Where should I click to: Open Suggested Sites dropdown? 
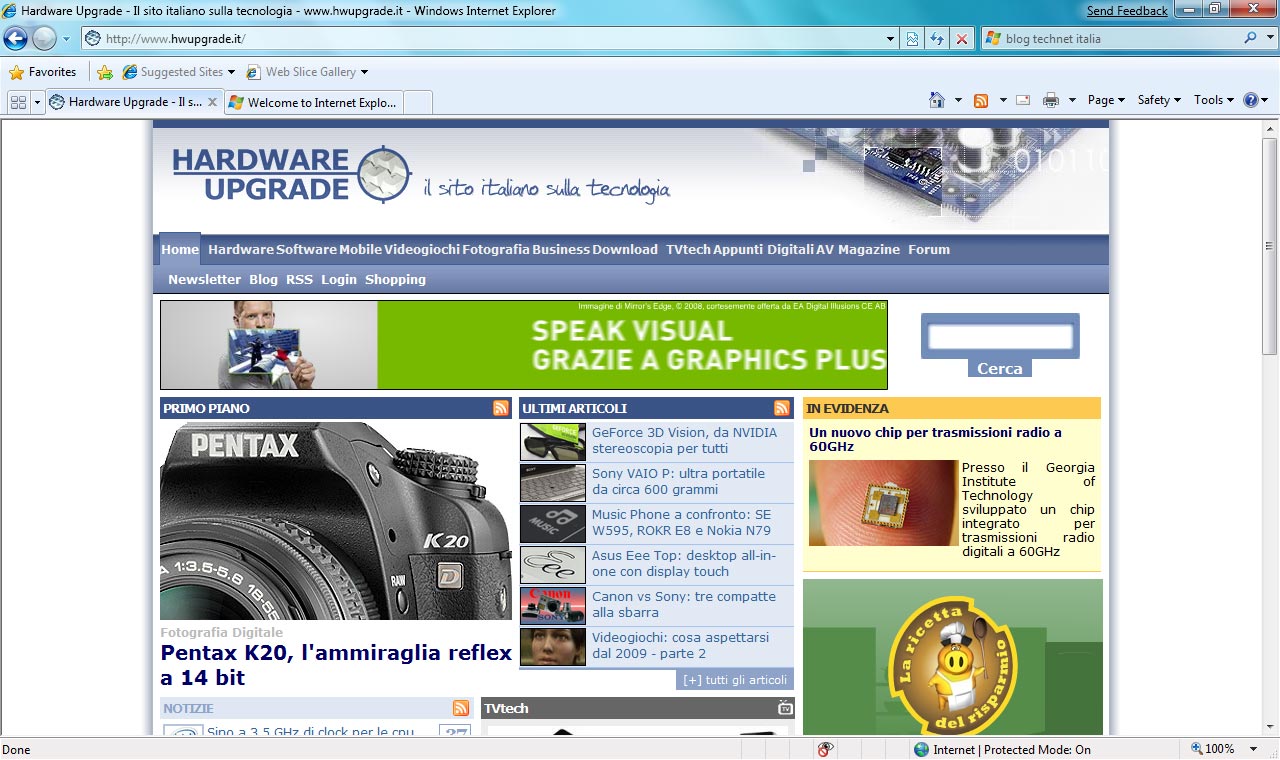point(179,72)
